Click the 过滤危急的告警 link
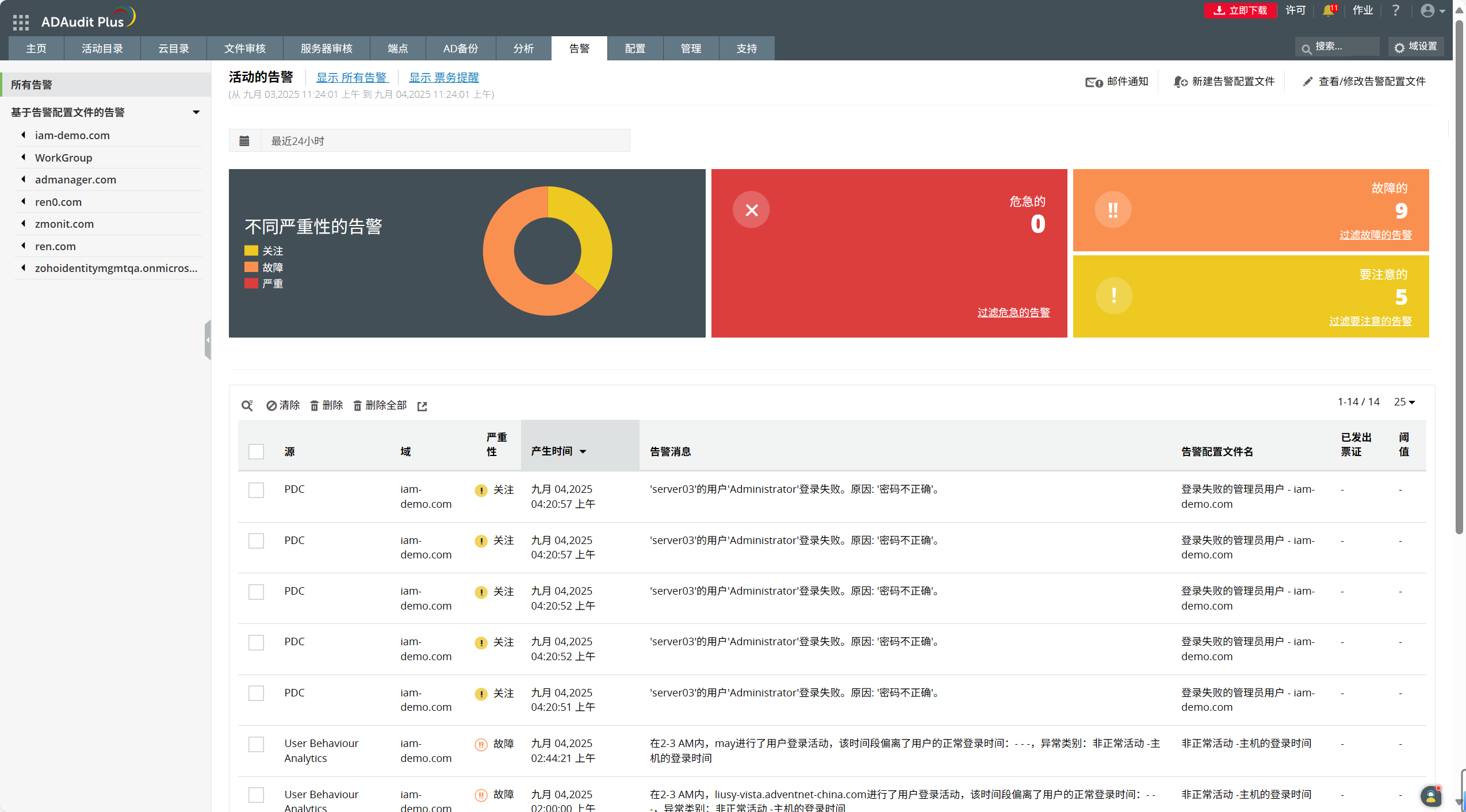The width and height of the screenshot is (1466, 812). click(x=1013, y=312)
